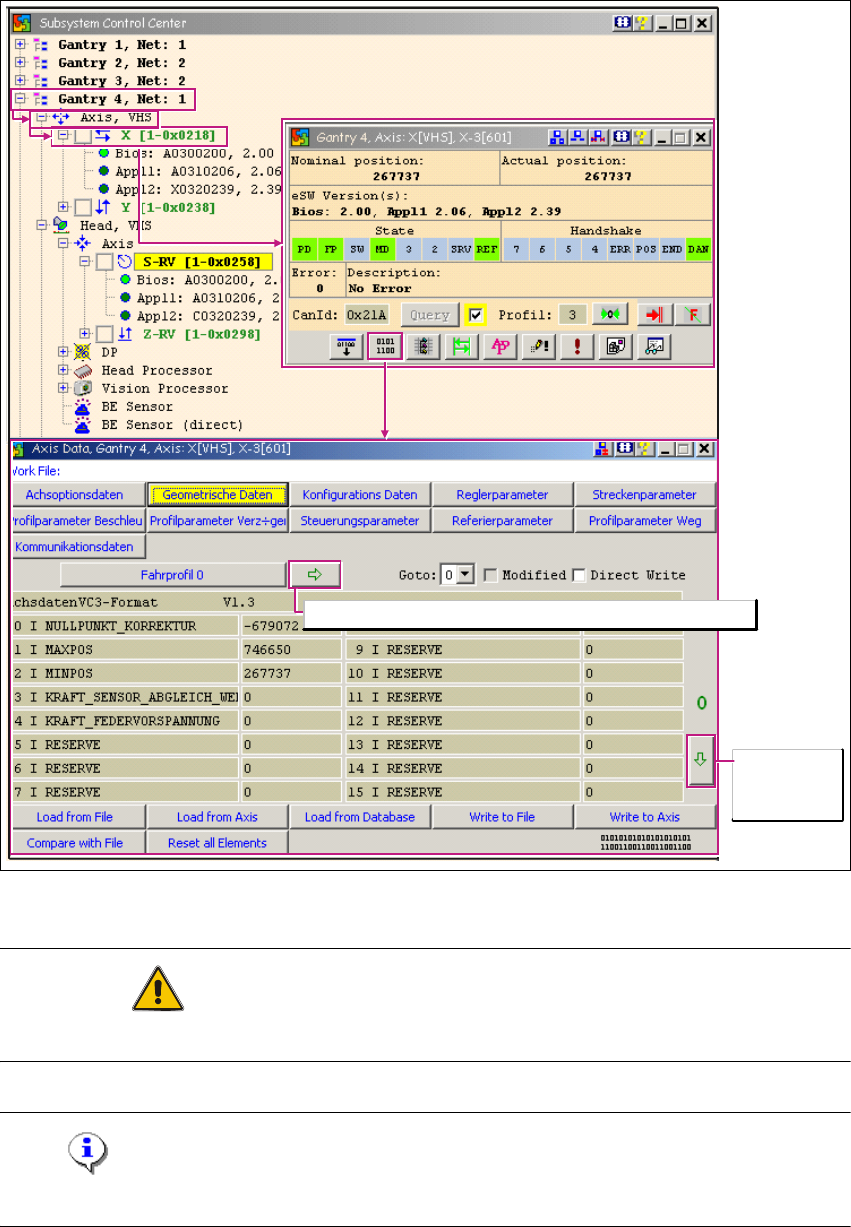Click the green down arrow button
Image resolution: width=851 pixels, height=1227 pixels.
[701, 767]
